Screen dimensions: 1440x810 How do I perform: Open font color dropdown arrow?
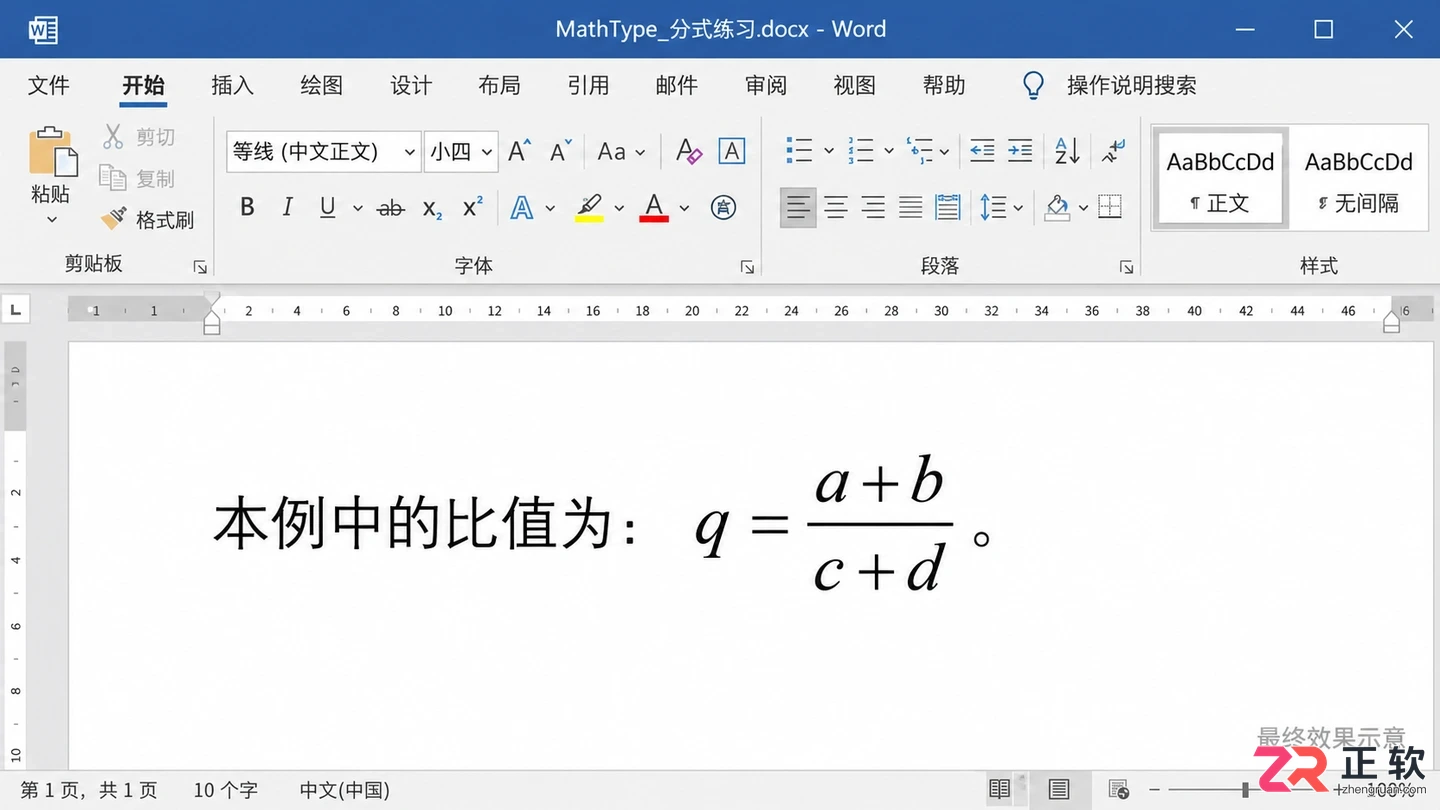point(684,208)
